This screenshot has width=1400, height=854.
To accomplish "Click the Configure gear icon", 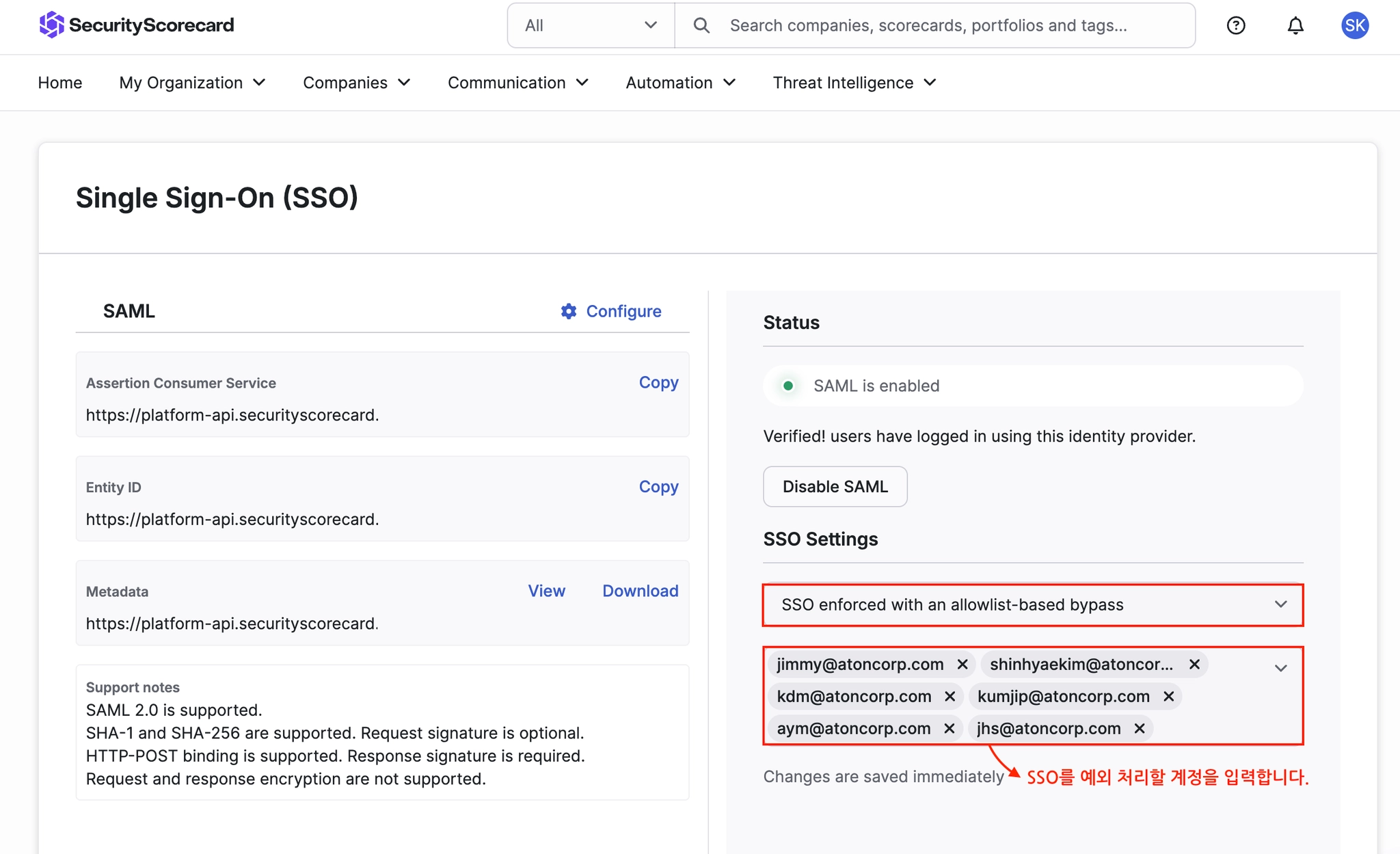I will (569, 311).
